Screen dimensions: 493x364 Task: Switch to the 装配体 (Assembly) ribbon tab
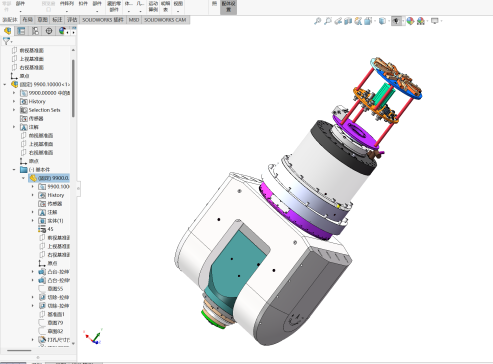[x=10, y=20]
